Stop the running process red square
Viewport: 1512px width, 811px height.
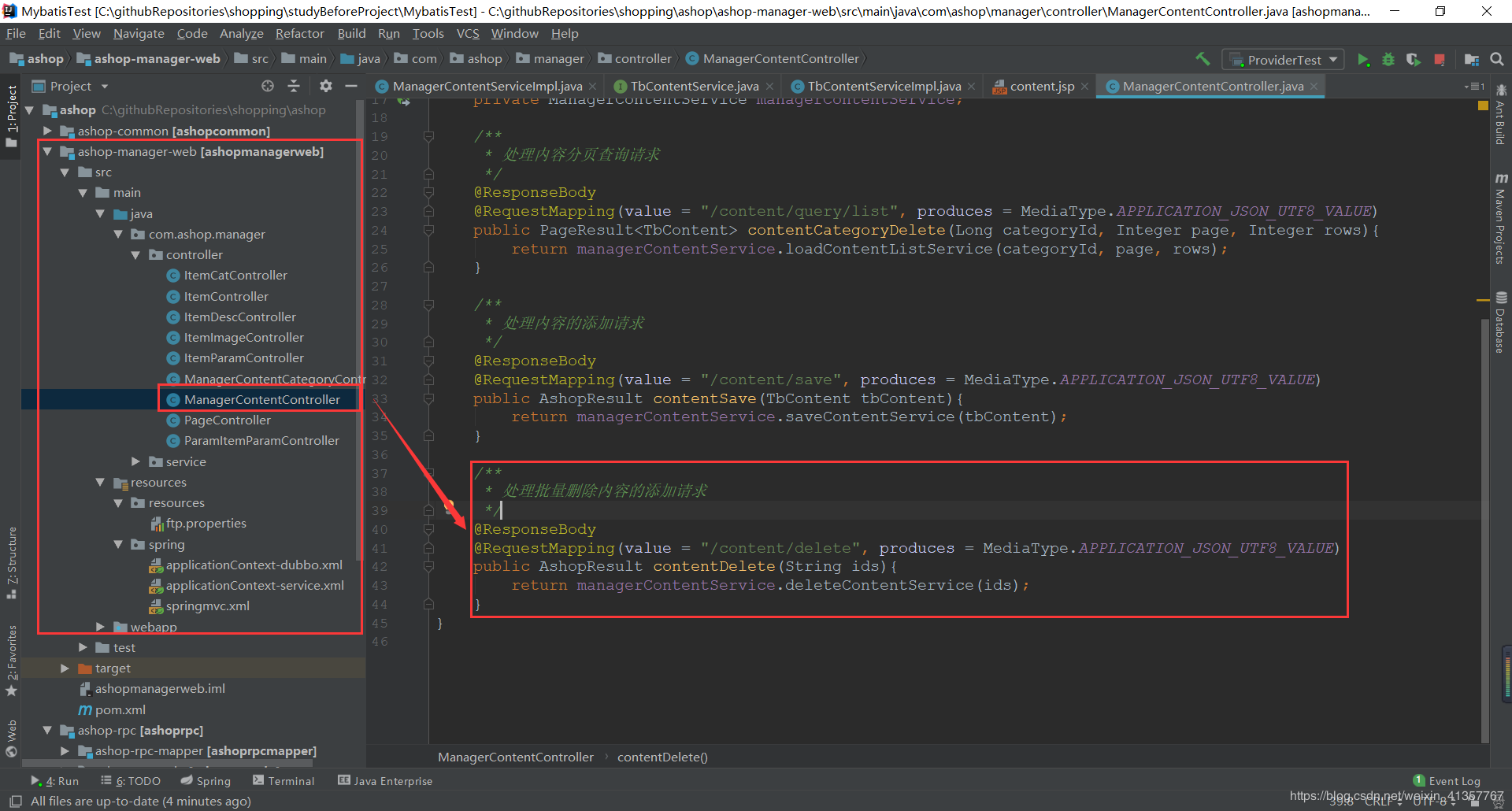1440,60
